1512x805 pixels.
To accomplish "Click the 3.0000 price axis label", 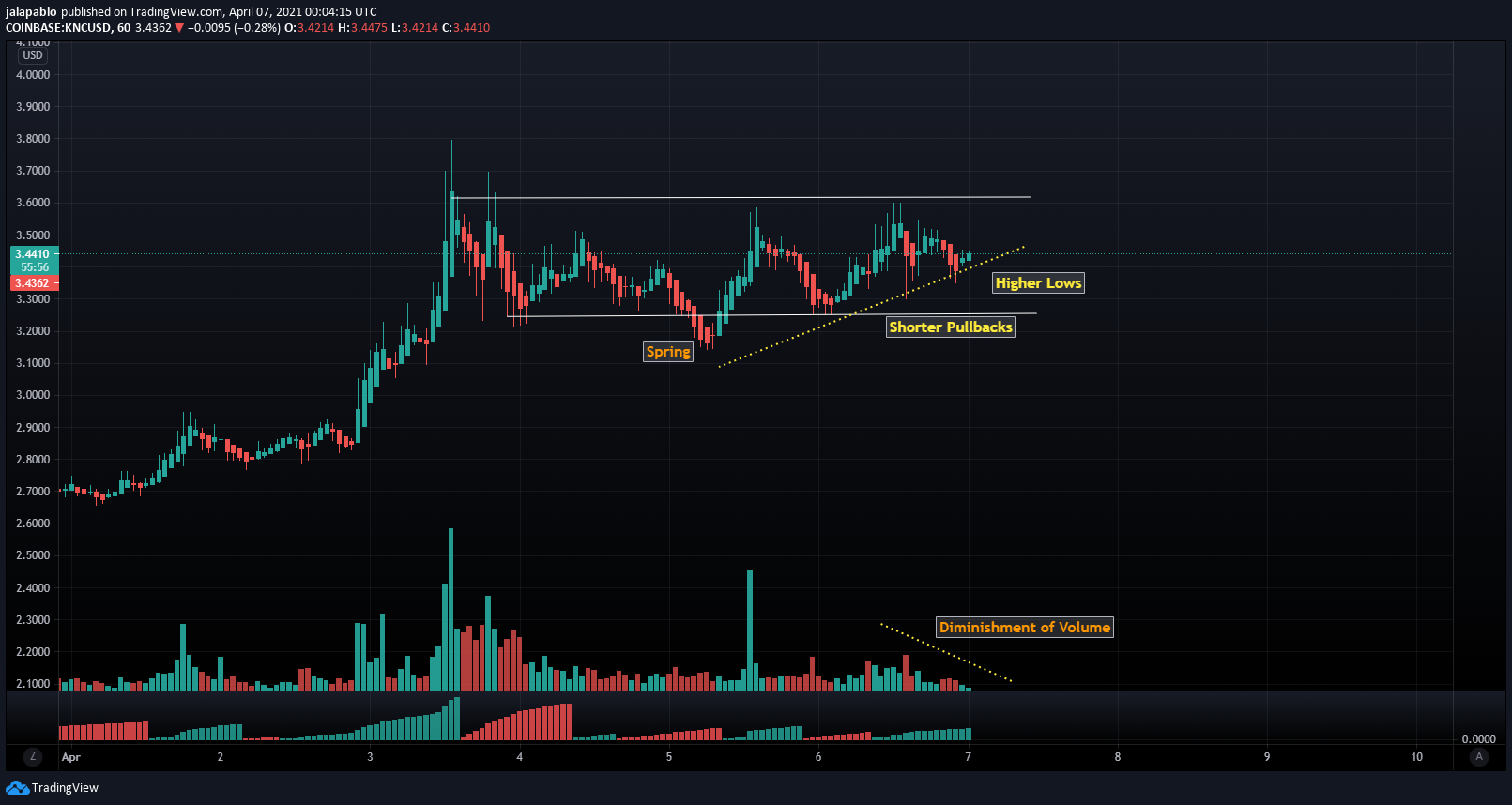I will pyautogui.click(x=33, y=395).
